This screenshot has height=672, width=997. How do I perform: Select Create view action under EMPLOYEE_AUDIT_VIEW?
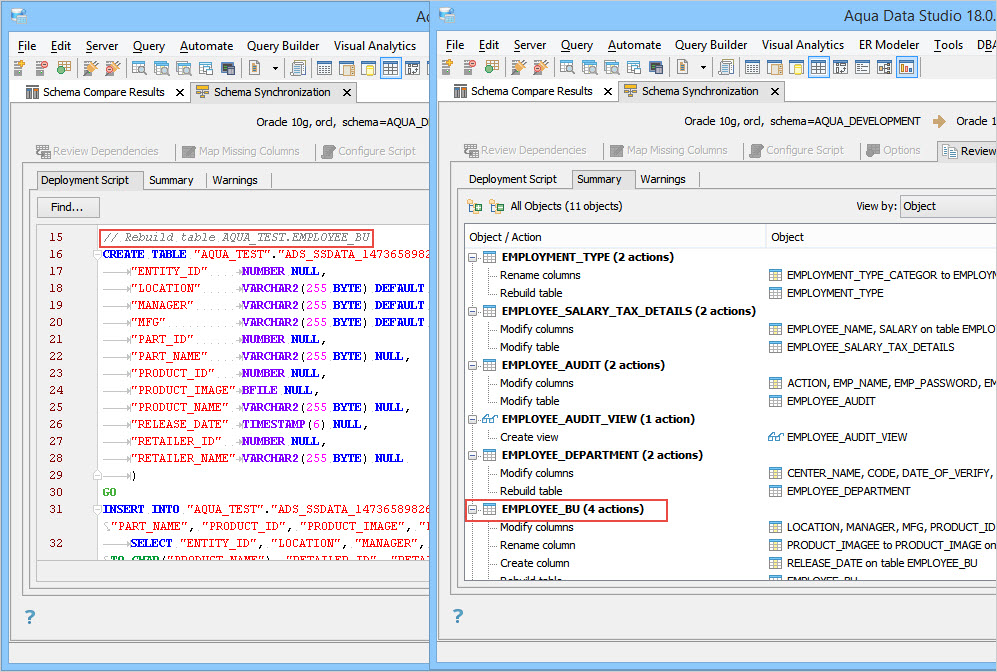point(529,437)
